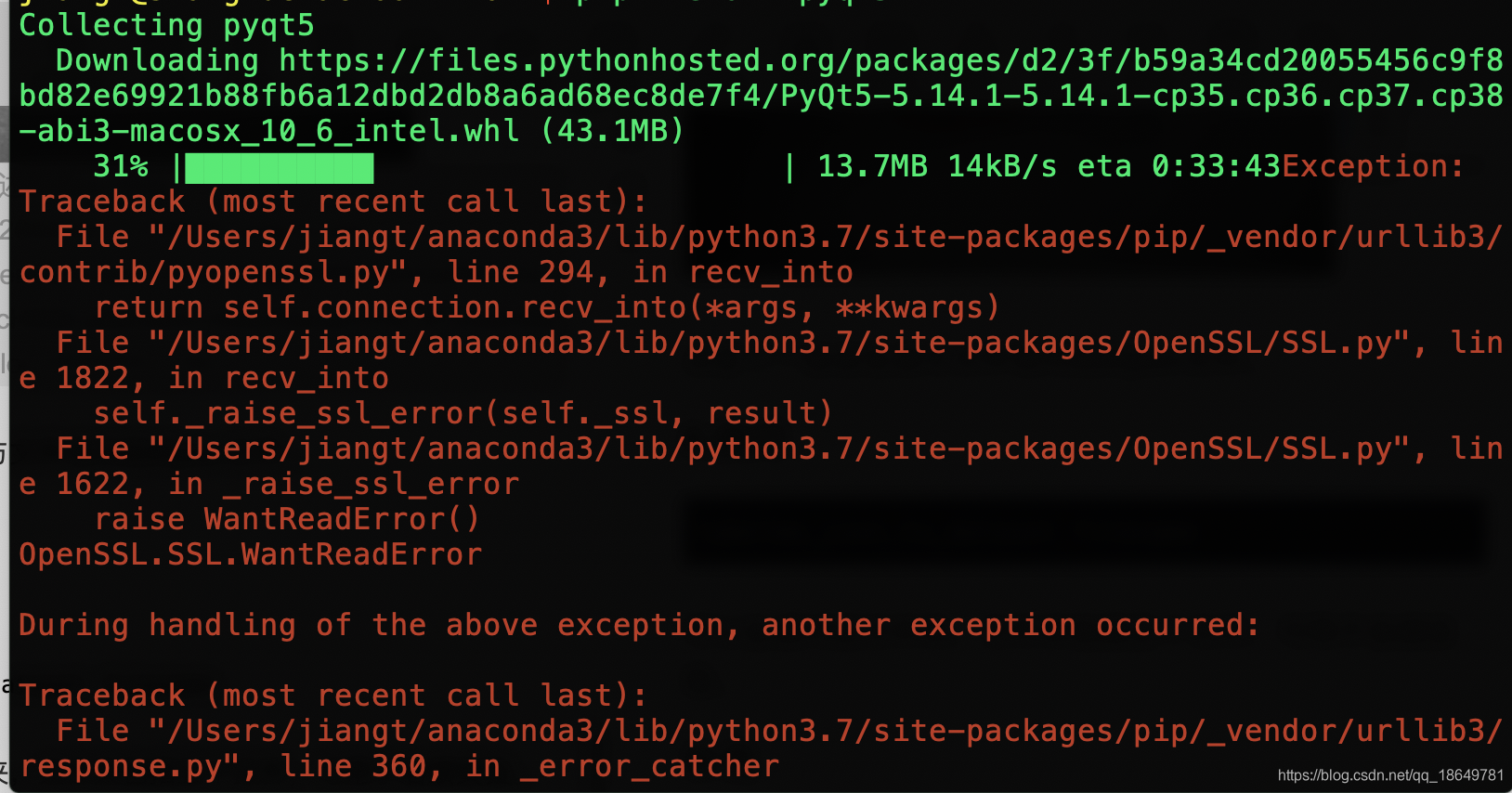Screen dimensions: 1512x793
Task: Click 'e 1622, in _raise_ssl_error' text
Action: pos(269,484)
